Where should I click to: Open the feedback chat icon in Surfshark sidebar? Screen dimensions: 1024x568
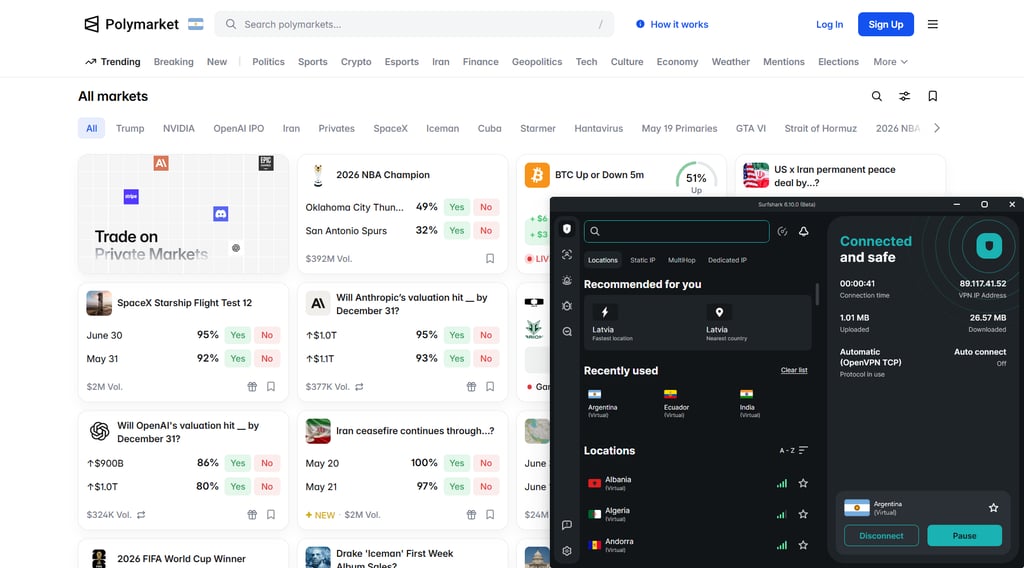point(567,525)
